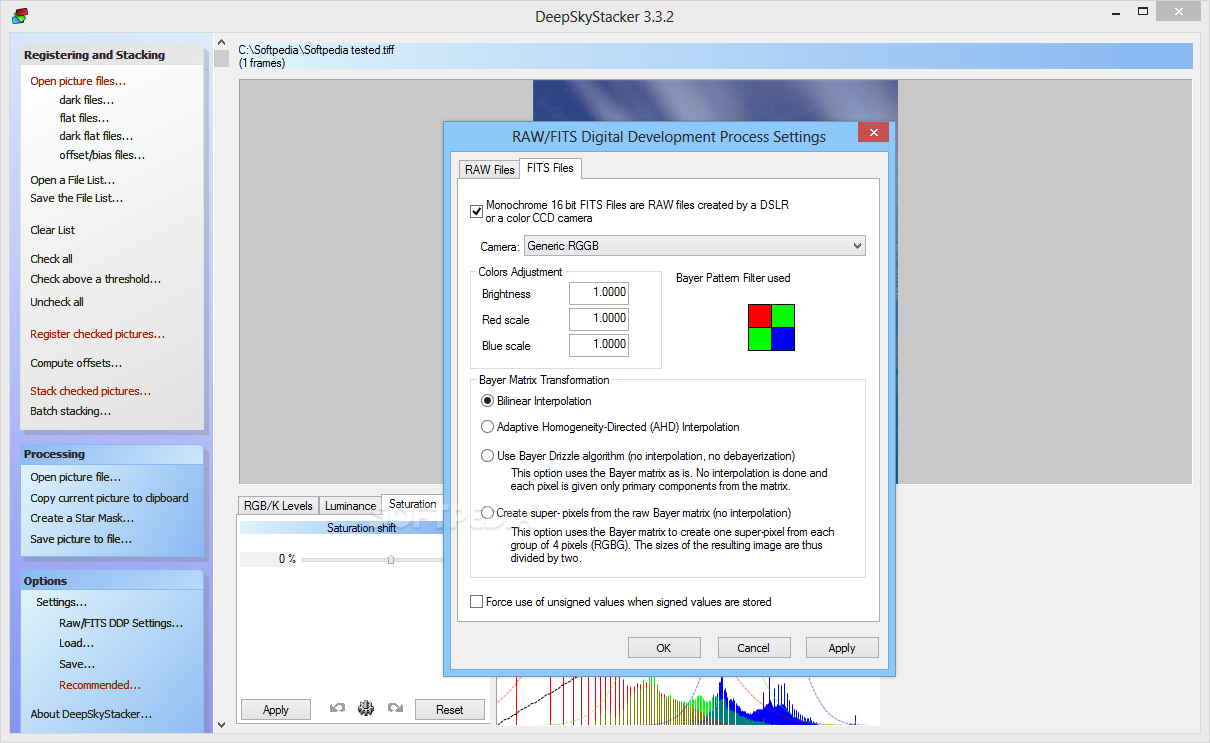Viewport: 1210px width, 743px height.
Task: Click Raw/FITS DDP Settings...
Action: [x=121, y=623]
